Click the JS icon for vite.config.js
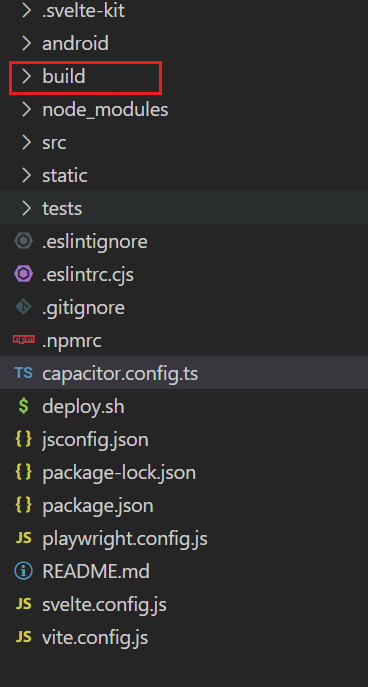This screenshot has height=687, width=368. pos(23,637)
